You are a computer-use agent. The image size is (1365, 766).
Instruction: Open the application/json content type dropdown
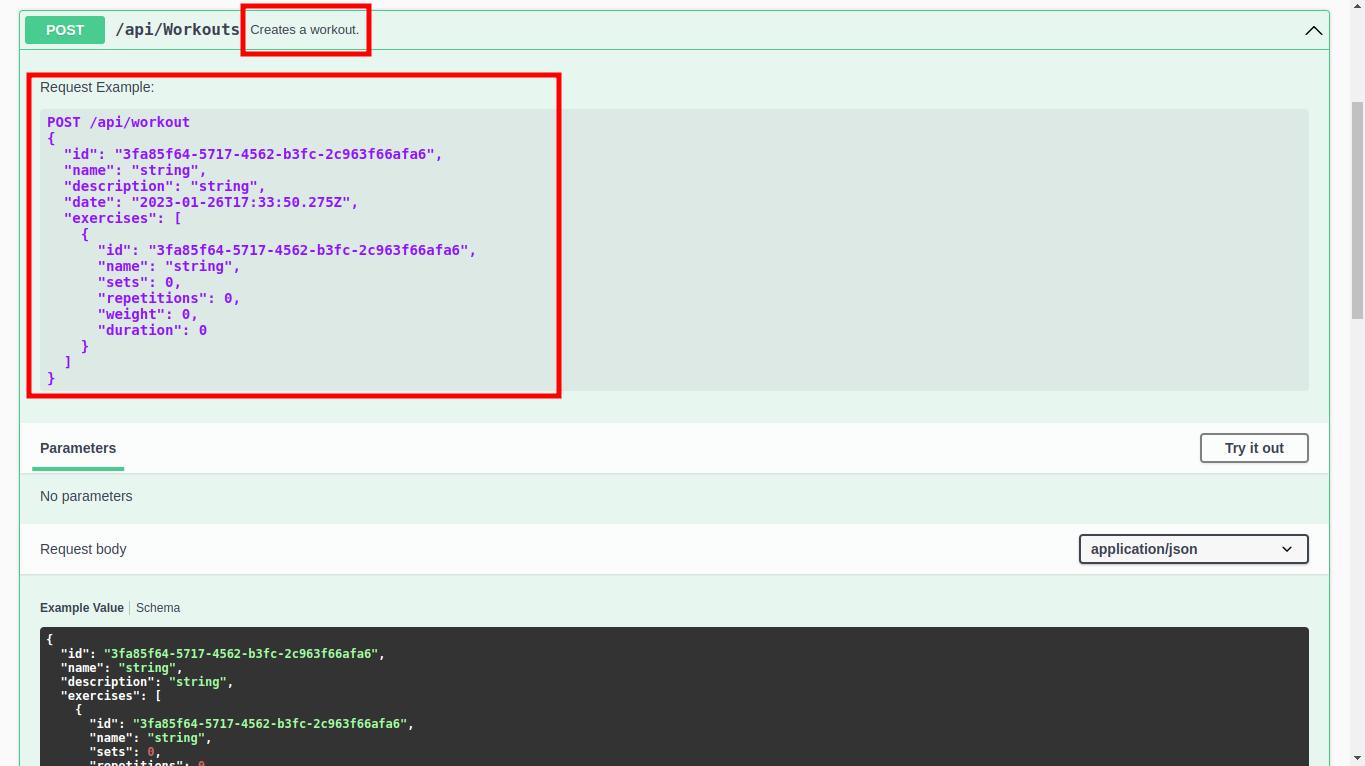click(1193, 549)
